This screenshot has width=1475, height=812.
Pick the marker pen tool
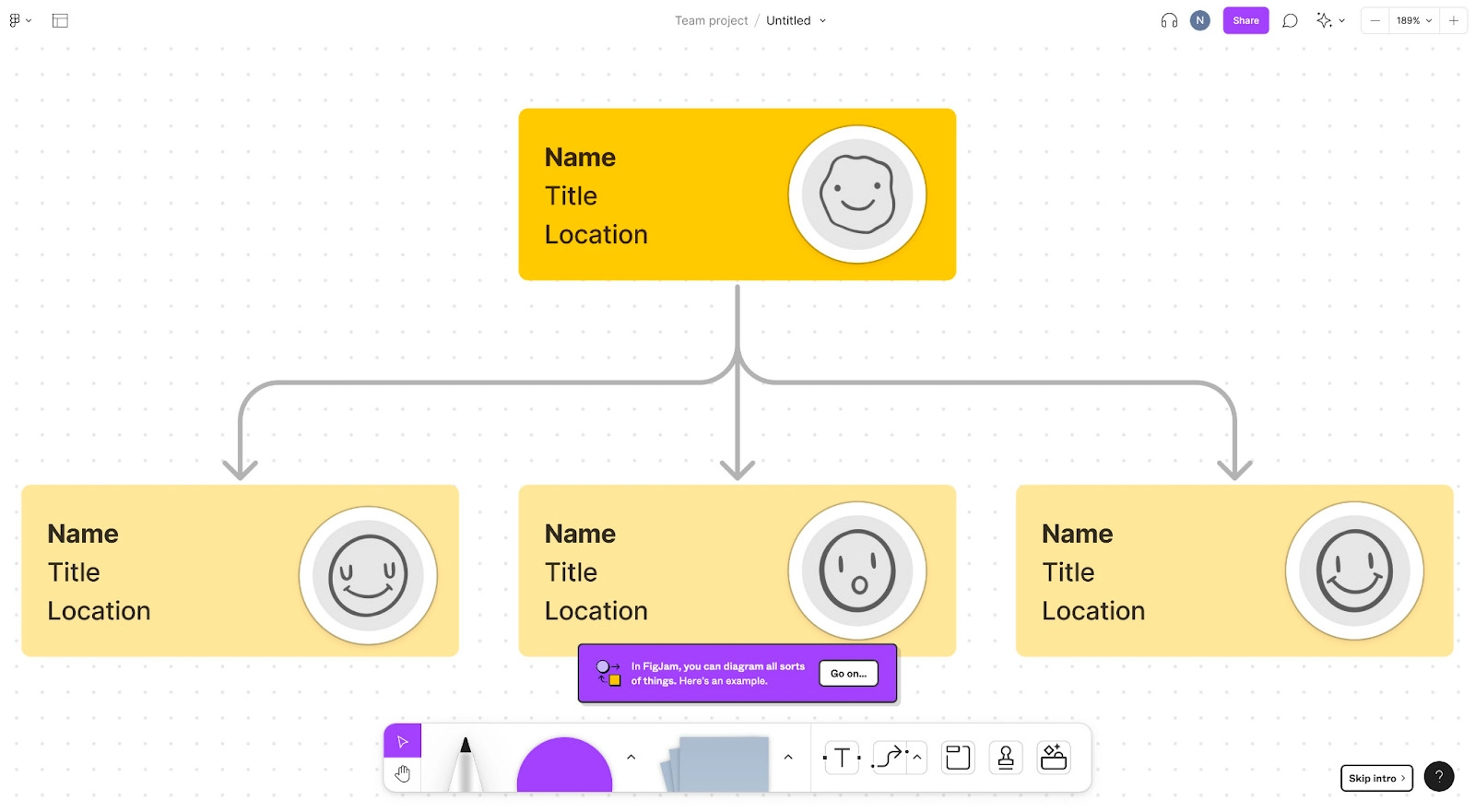click(x=466, y=763)
